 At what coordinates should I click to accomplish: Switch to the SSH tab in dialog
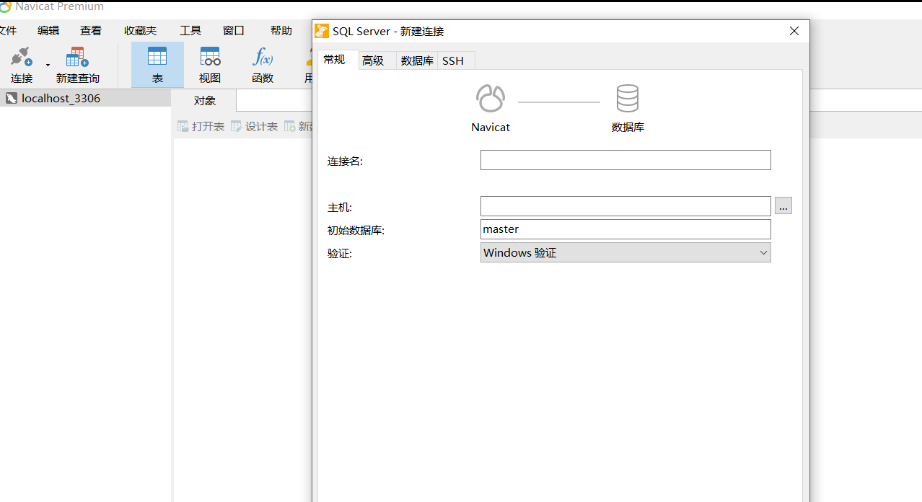pos(453,61)
